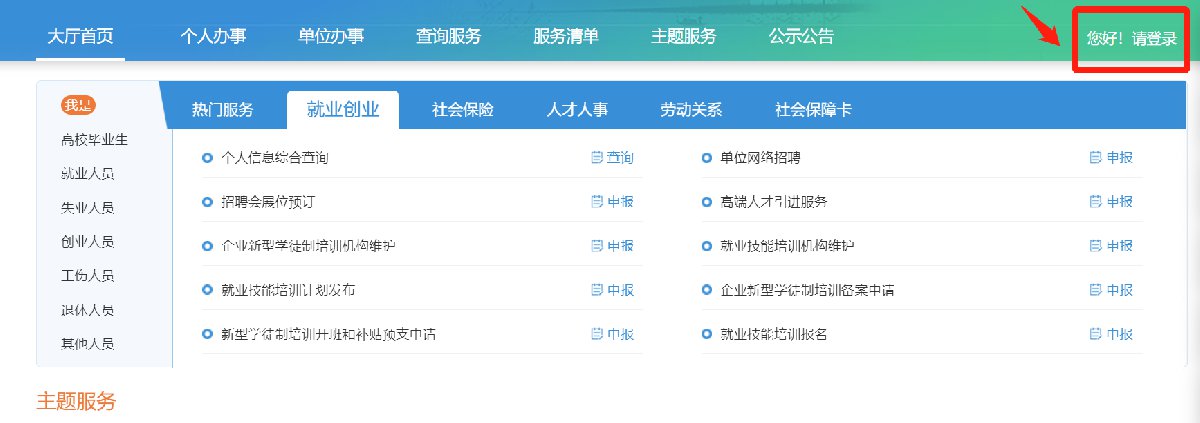Open the 大厅首页 navigation item
Viewport: 1200px width, 423px height.
coord(81,37)
